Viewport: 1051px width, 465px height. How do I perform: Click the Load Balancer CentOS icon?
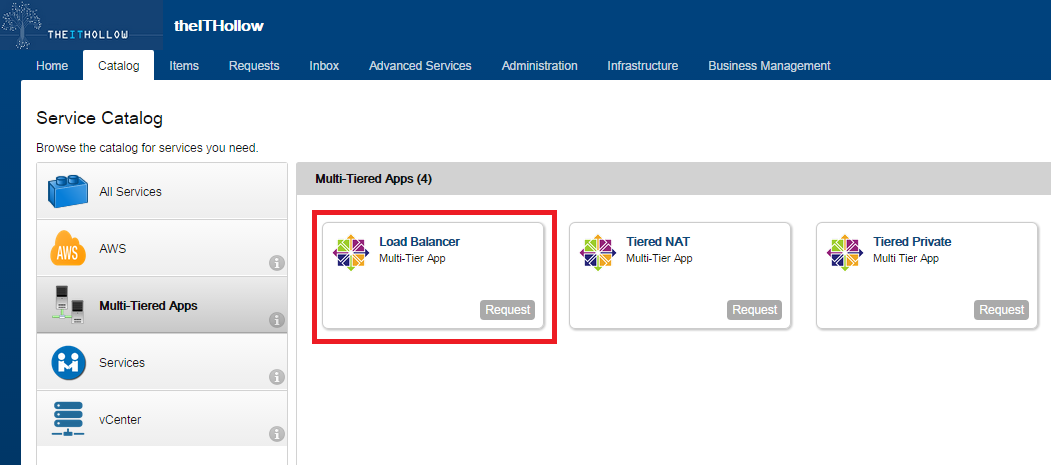click(351, 252)
